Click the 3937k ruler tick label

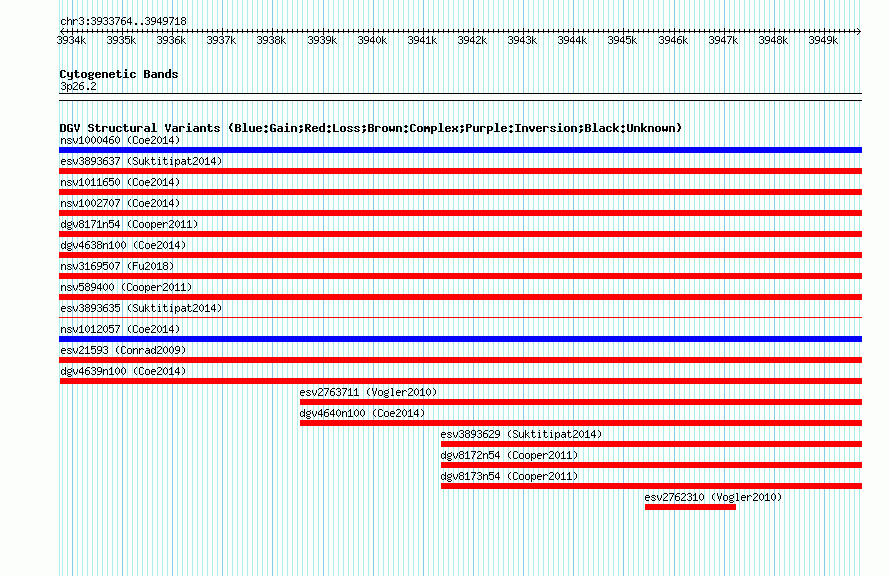pyautogui.click(x=221, y=40)
